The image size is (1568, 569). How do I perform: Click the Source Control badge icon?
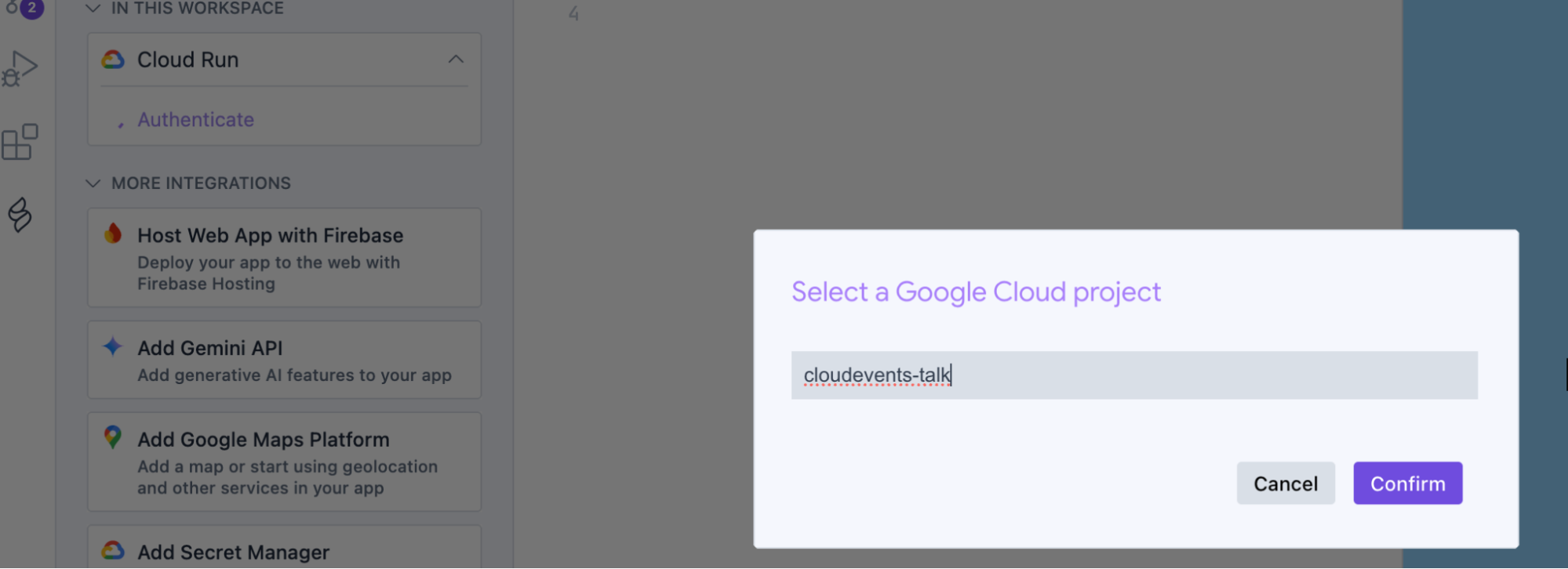pyautogui.click(x=24, y=8)
